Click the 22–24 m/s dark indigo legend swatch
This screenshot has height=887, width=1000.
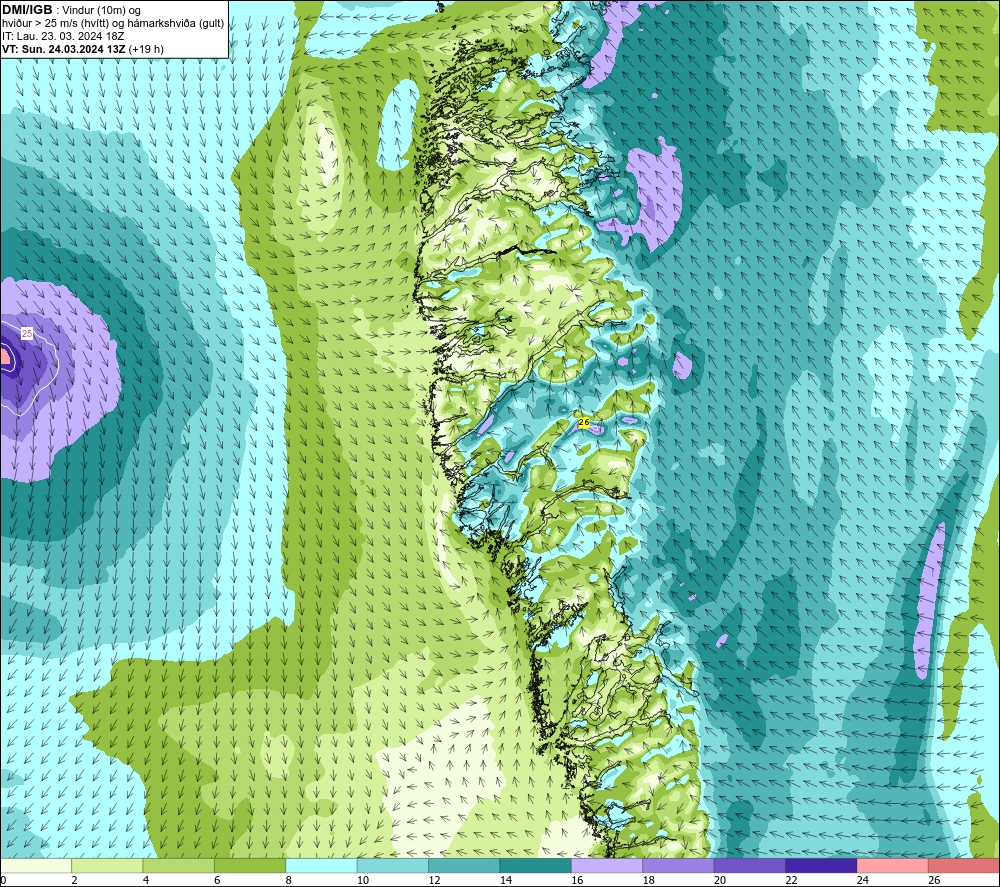821,866
